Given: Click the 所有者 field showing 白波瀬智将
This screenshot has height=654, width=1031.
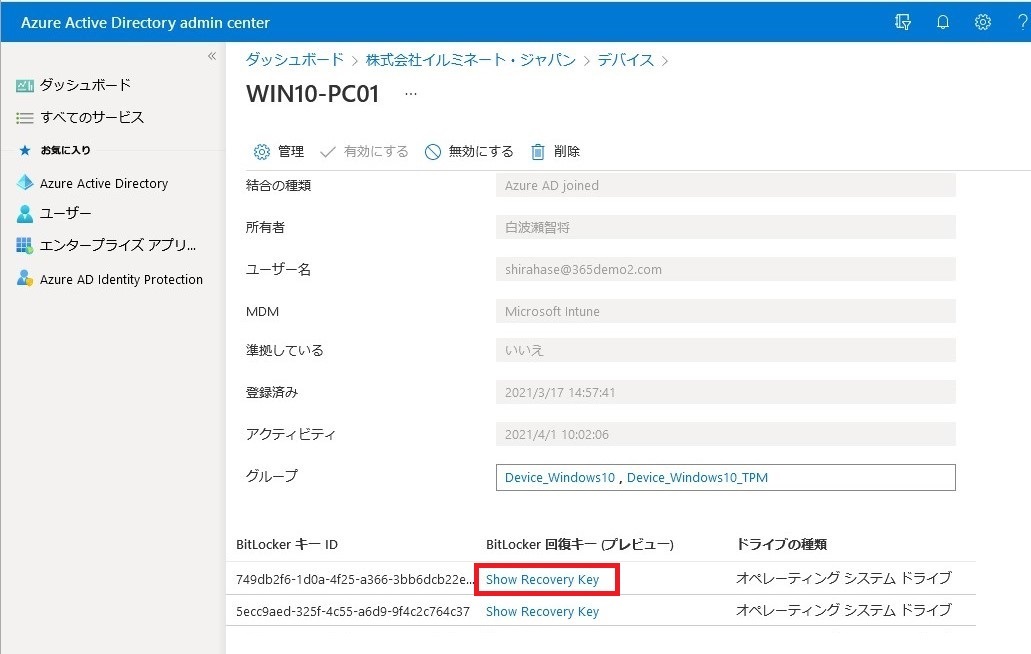Looking at the screenshot, I should click(x=725, y=227).
